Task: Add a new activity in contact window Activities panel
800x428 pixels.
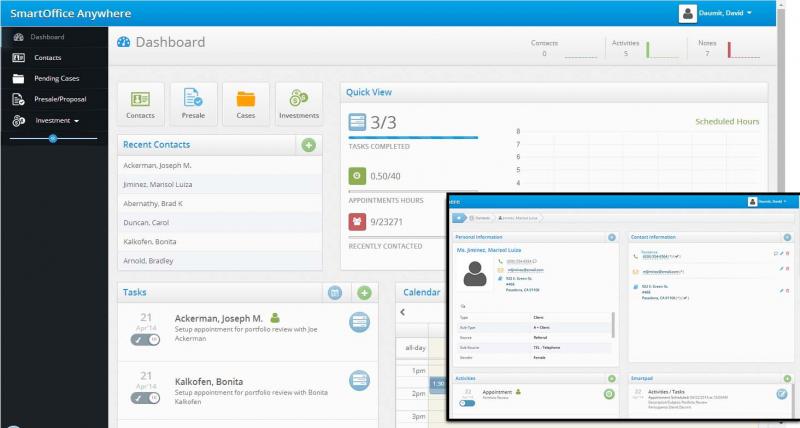Action: tap(611, 379)
